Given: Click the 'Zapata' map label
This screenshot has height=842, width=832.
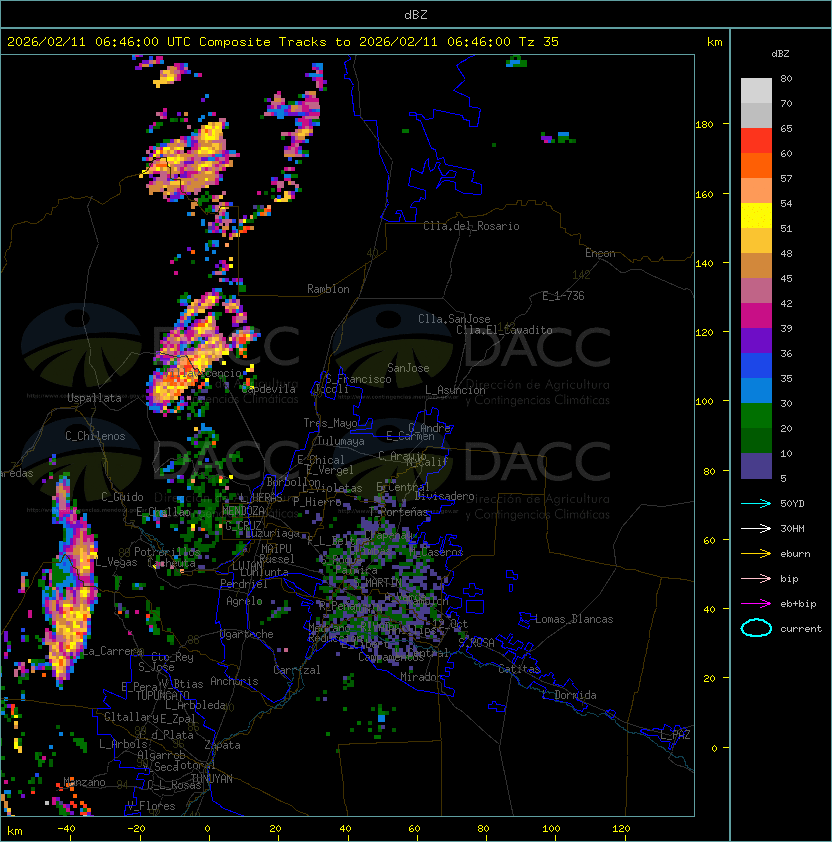Looking at the screenshot, I should 222,745.
